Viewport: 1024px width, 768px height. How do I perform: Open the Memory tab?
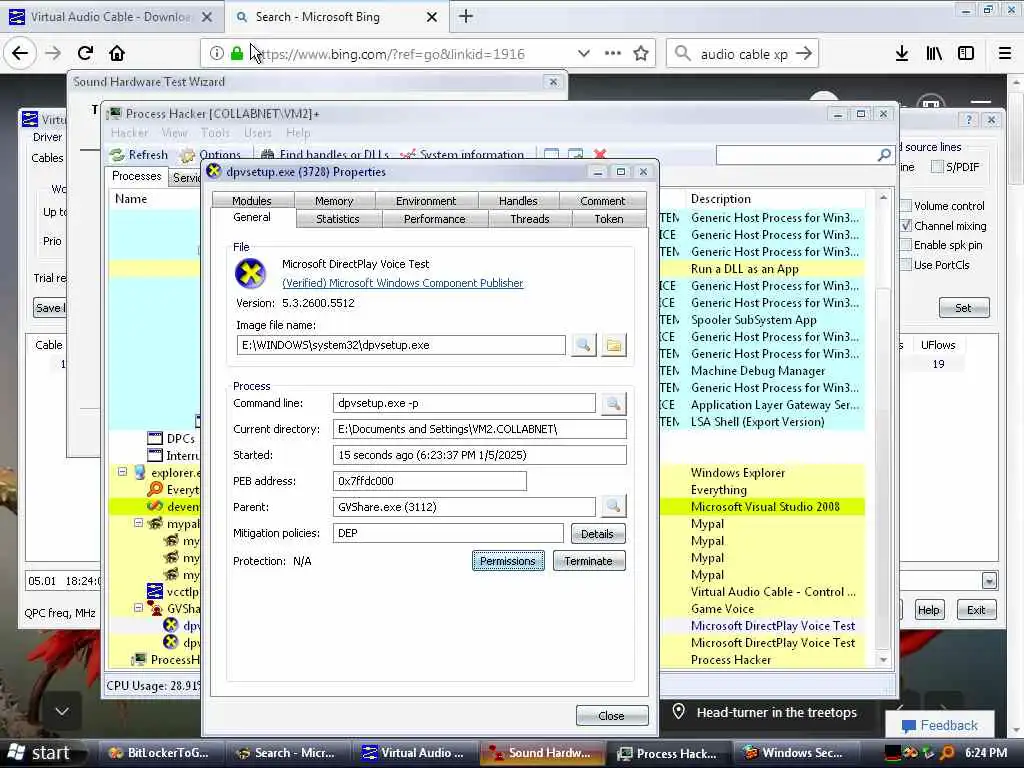(334, 200)
